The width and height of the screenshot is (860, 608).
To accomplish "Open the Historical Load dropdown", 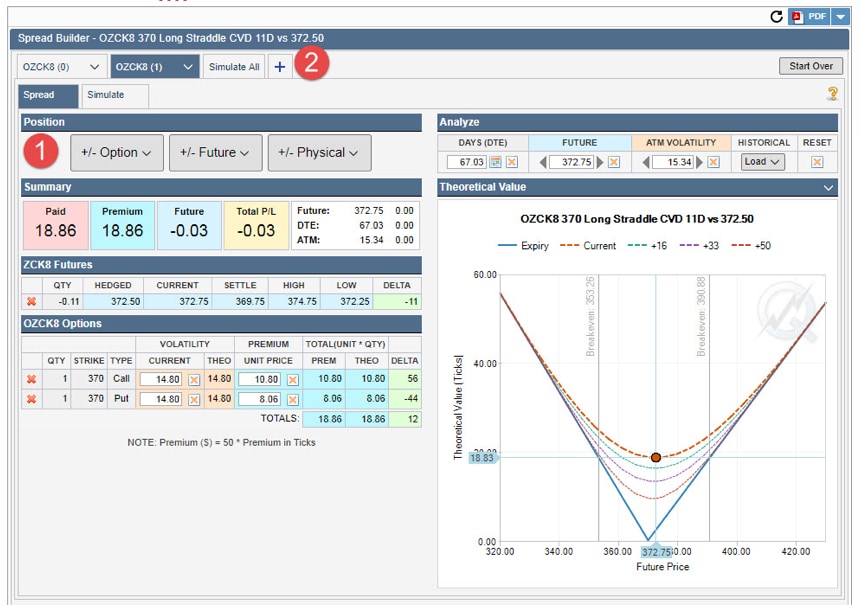I will (x=762, y=162).
